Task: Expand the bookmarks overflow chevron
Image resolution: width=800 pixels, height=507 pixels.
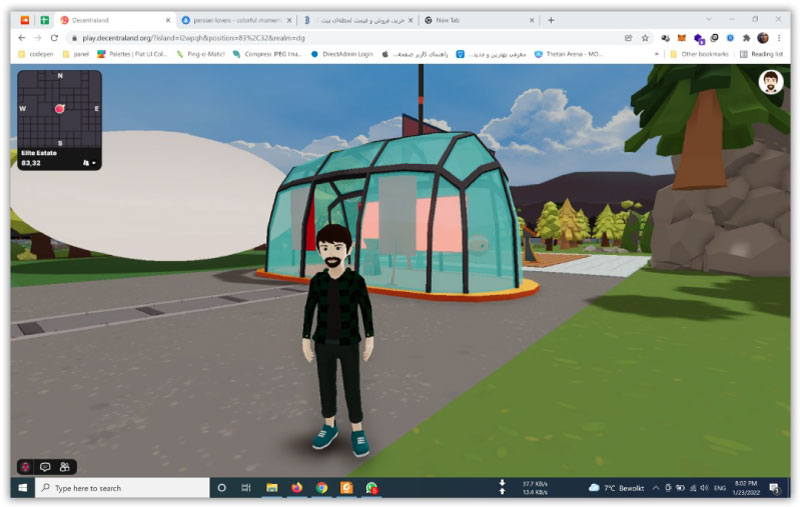Action: tap(657, 54)
